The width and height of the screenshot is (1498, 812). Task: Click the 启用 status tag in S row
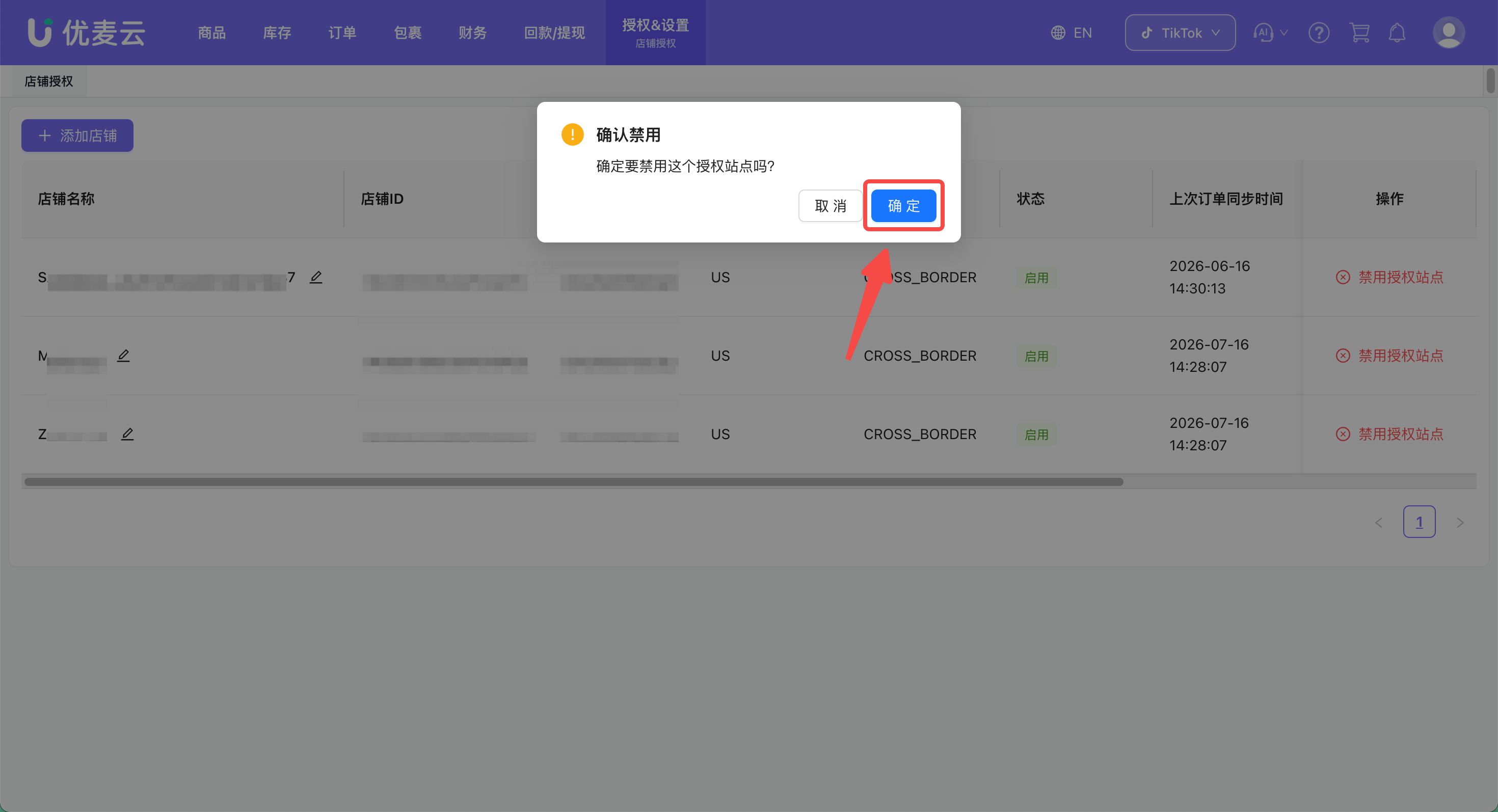click(x=1036, y=278)
